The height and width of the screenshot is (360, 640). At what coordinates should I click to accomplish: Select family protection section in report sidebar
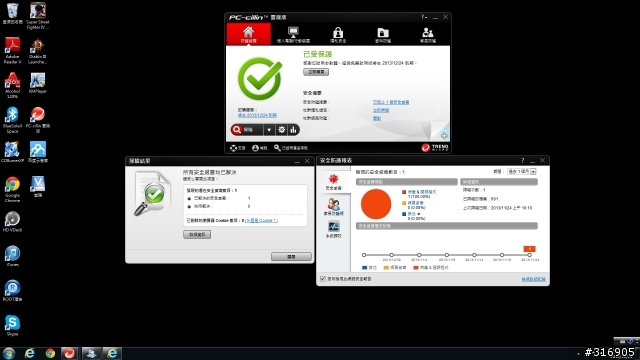[x=333, y=207]
